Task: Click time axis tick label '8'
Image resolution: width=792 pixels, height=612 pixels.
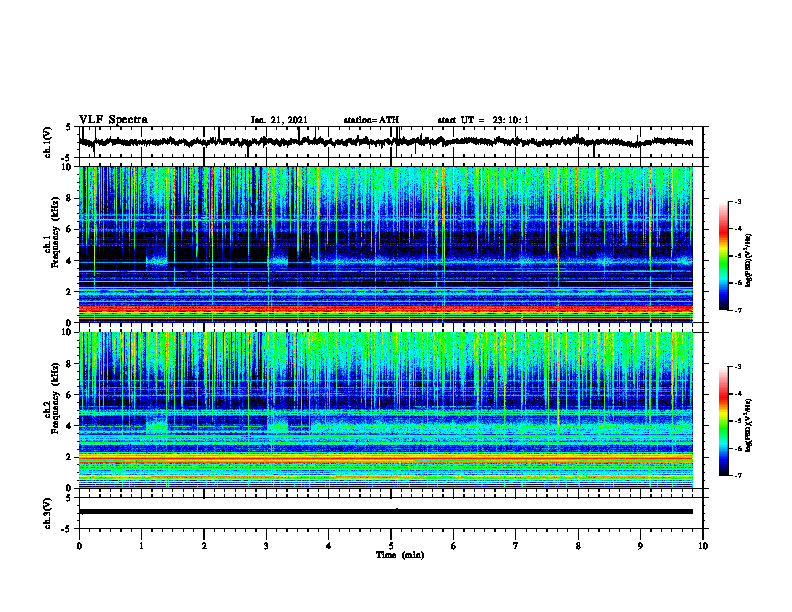Action: 578,546
